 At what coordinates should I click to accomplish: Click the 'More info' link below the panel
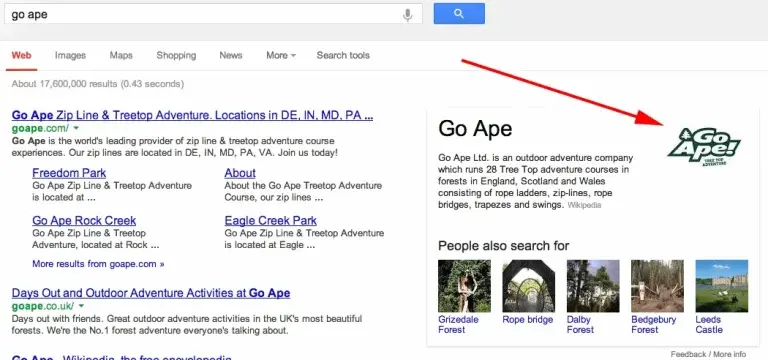[x=730, y=354]
